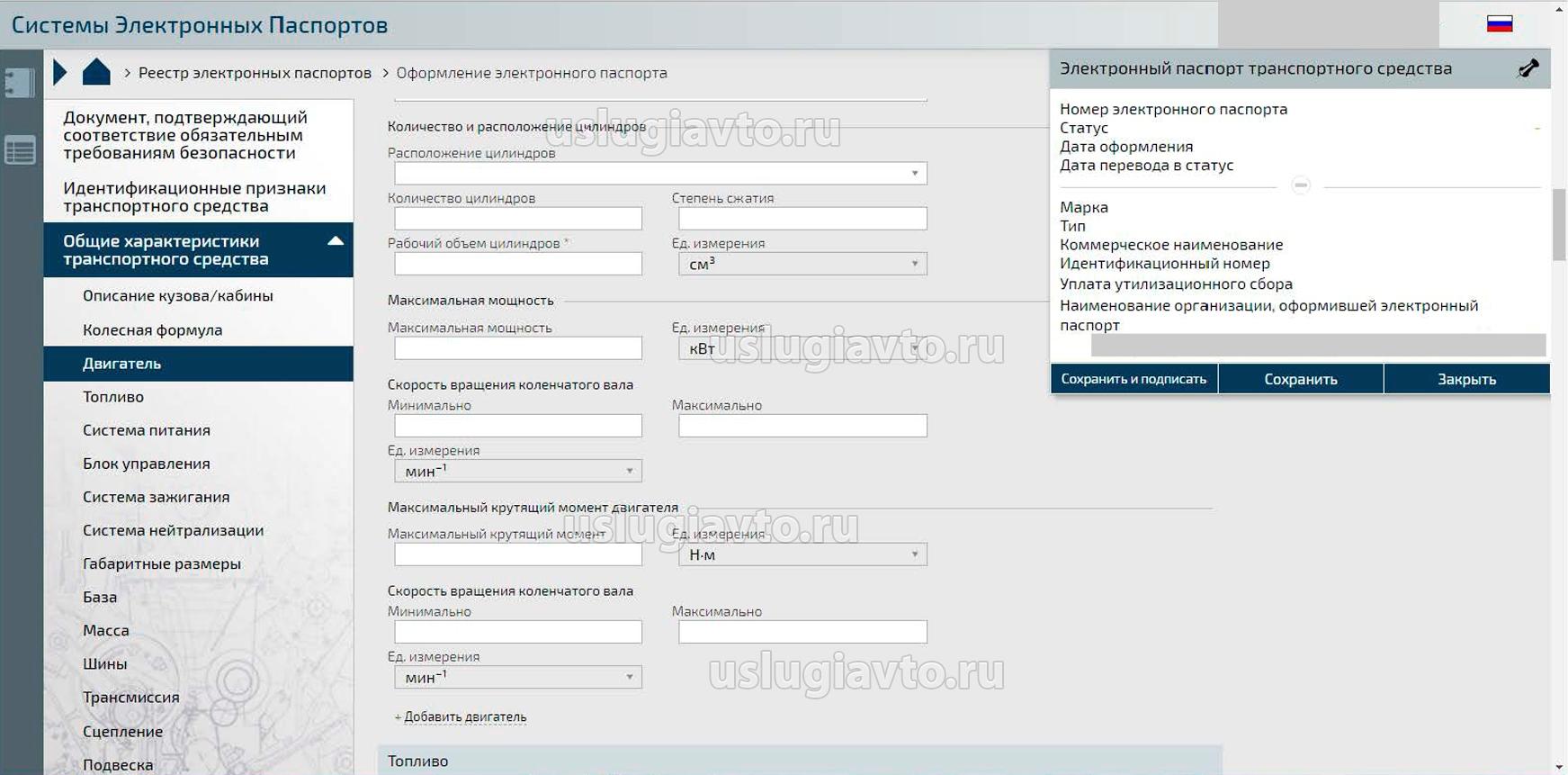Collapse the Общие характеристики section arrow

click(336, 241)
